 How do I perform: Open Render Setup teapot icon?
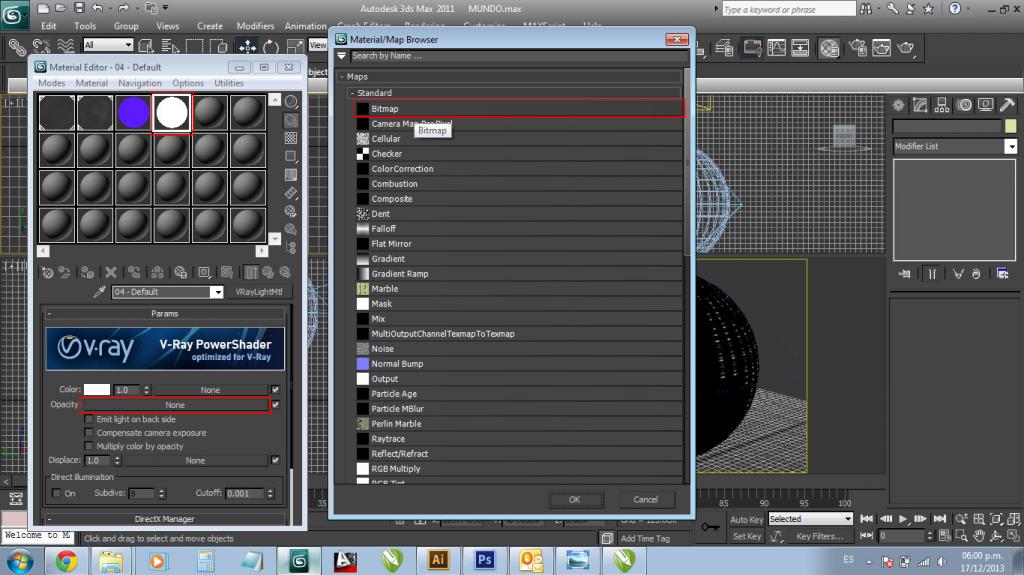coord(857,48)
